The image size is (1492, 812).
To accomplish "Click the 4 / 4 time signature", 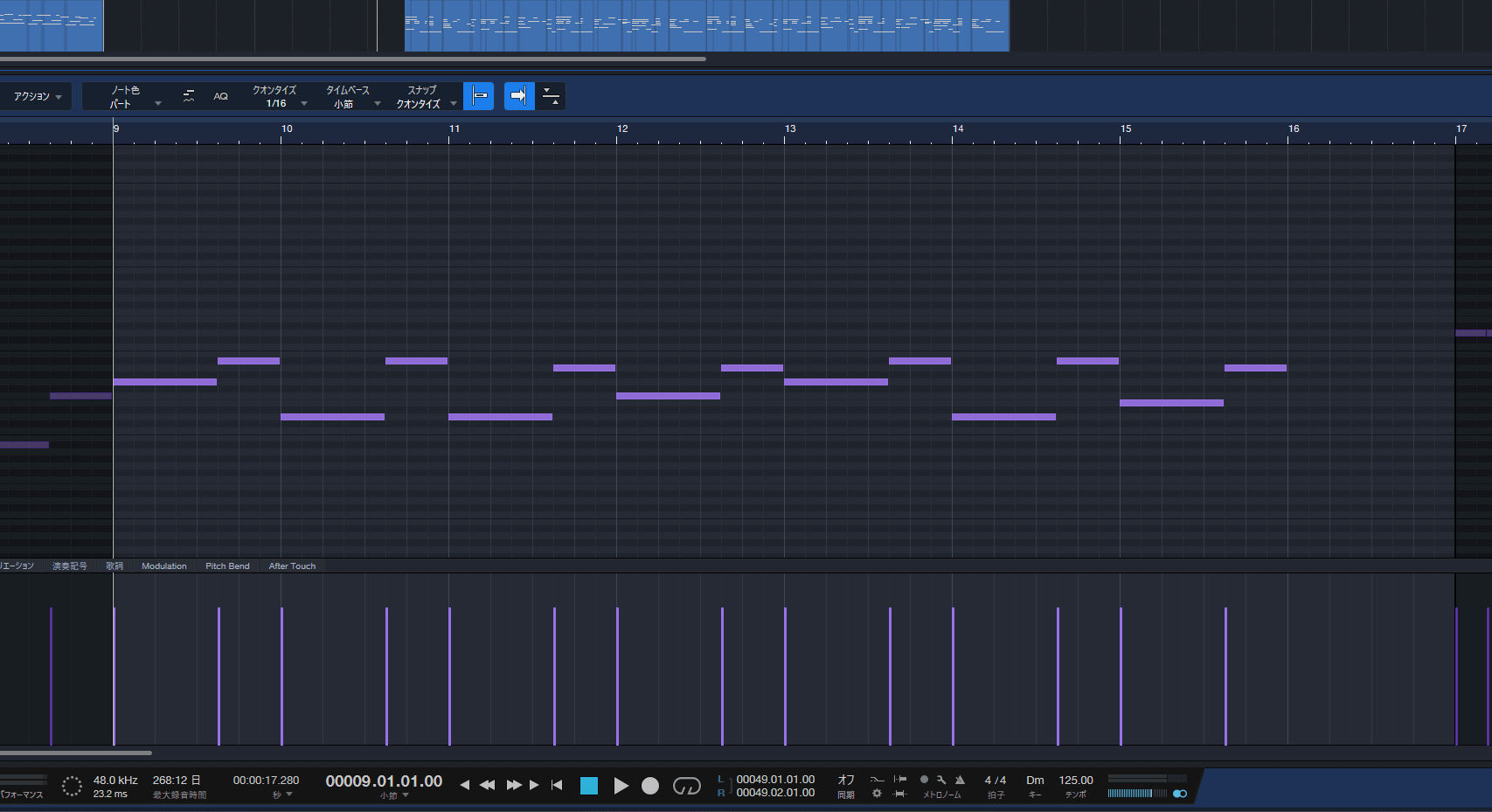I will (x=996, y=781).
